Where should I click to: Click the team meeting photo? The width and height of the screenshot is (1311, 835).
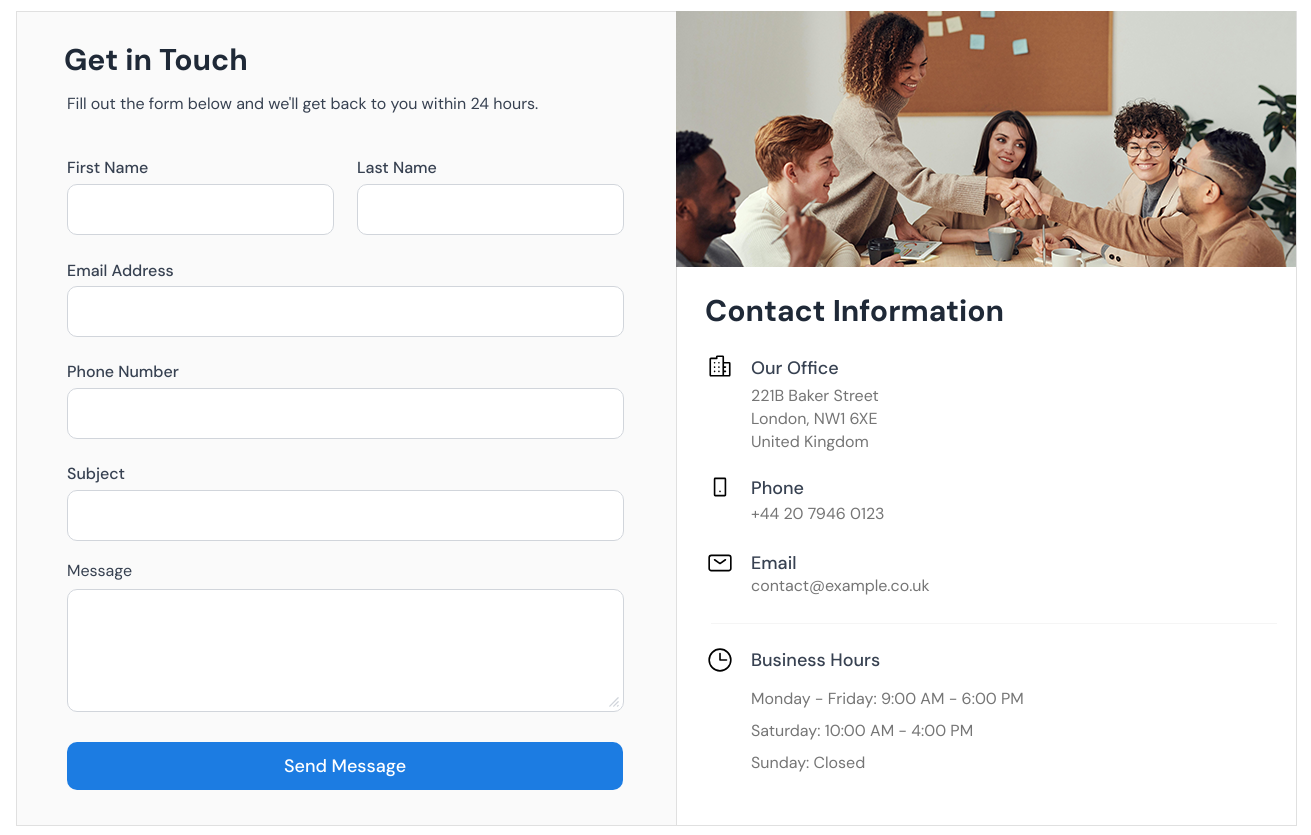pos(986,139)
